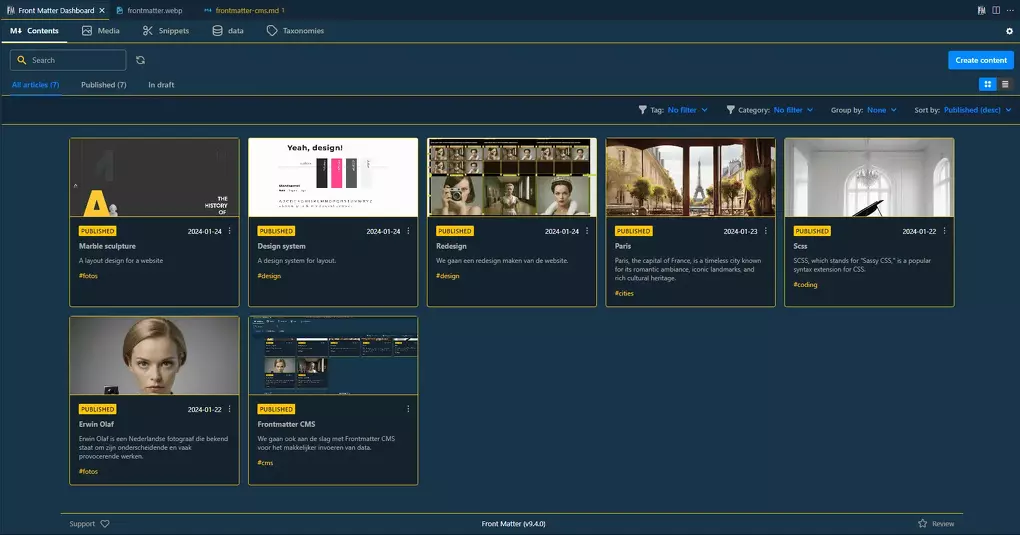Click #design tag on Design system

[269, 276]
